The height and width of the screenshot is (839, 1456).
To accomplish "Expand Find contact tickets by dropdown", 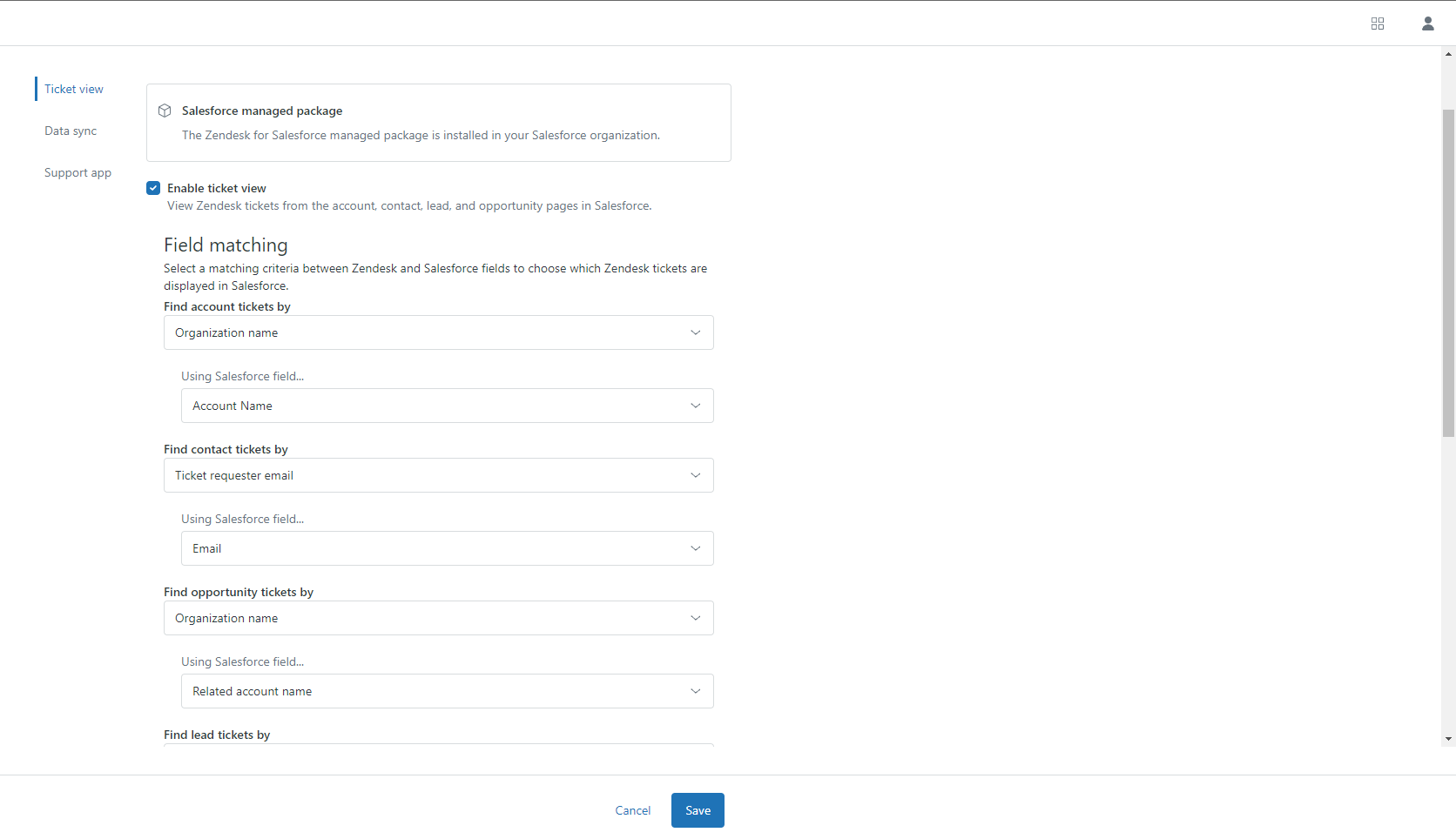I will click(438, 475).
